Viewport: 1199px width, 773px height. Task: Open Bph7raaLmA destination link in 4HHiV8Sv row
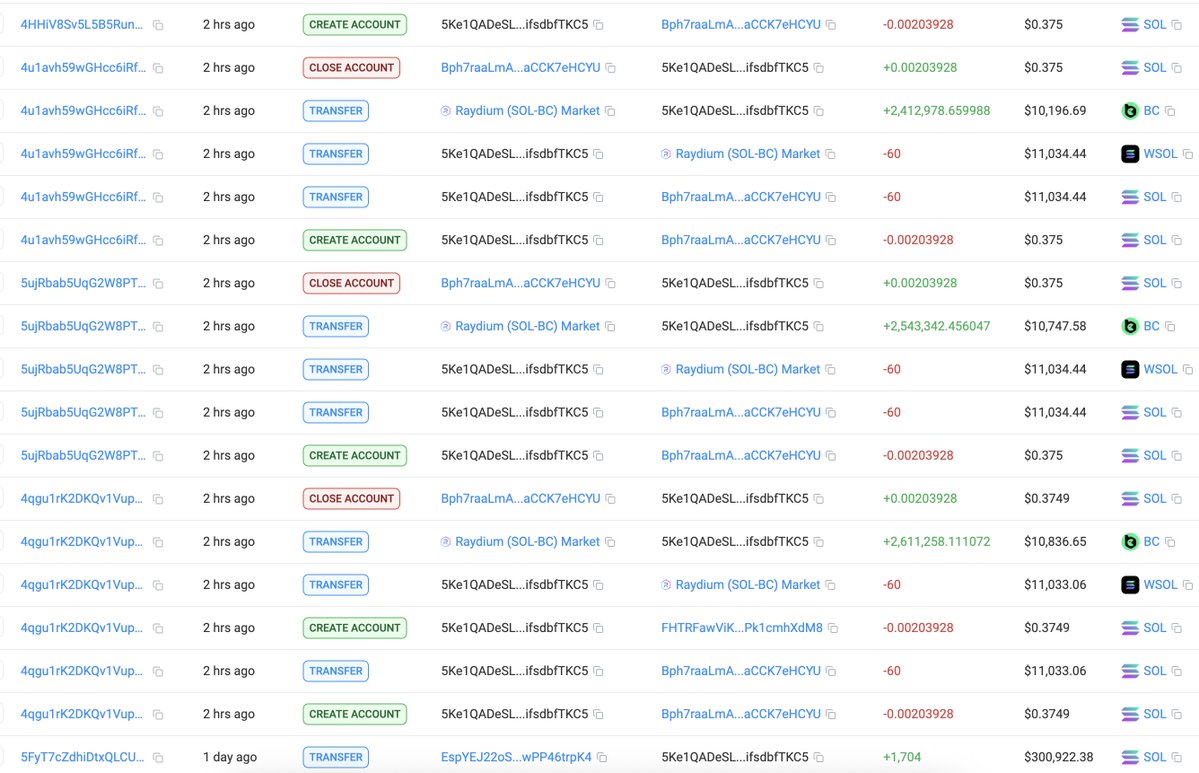tap(741, 24)
